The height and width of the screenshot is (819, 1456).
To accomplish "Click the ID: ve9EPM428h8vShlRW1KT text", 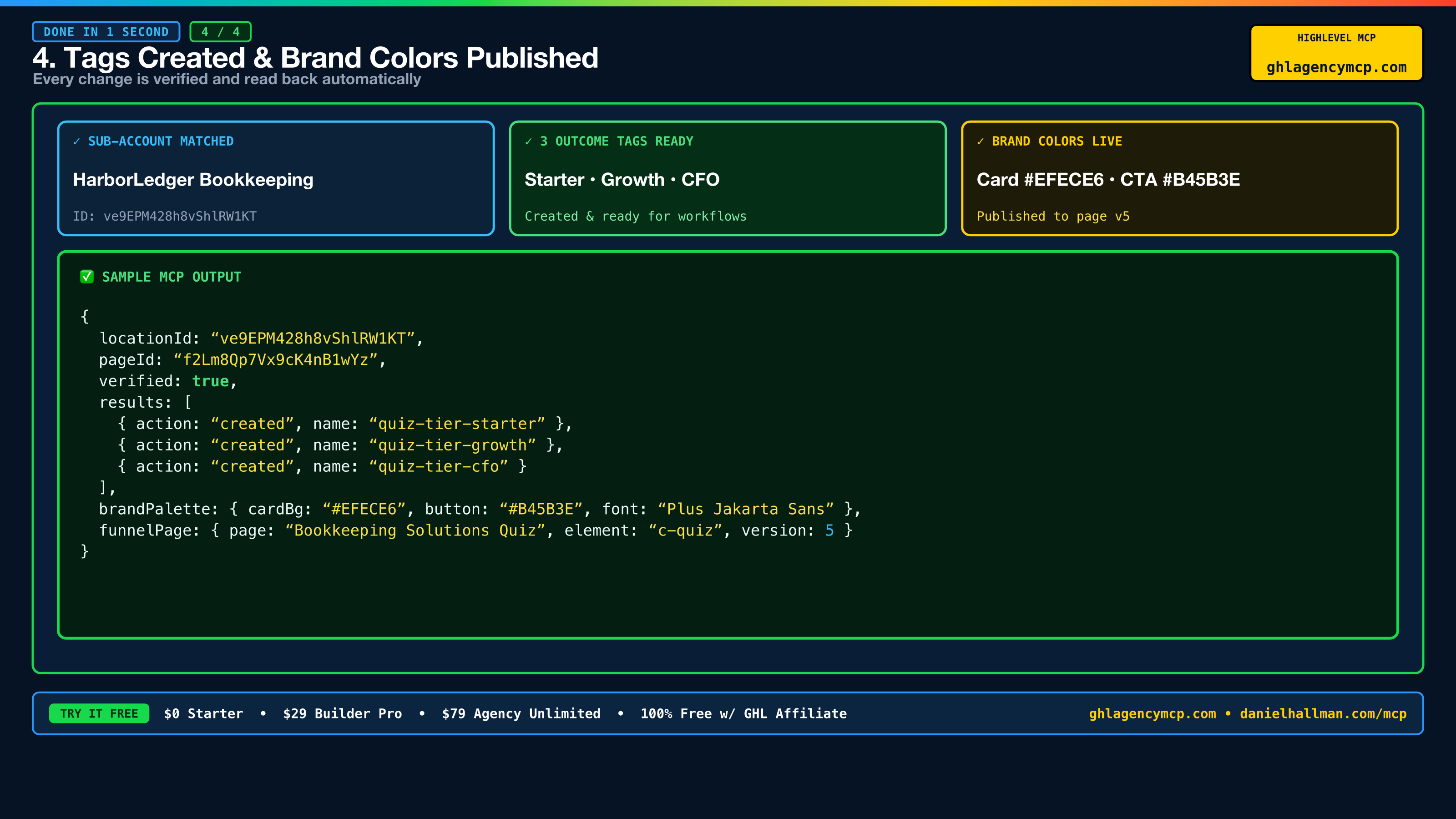I will click(165, 216).
